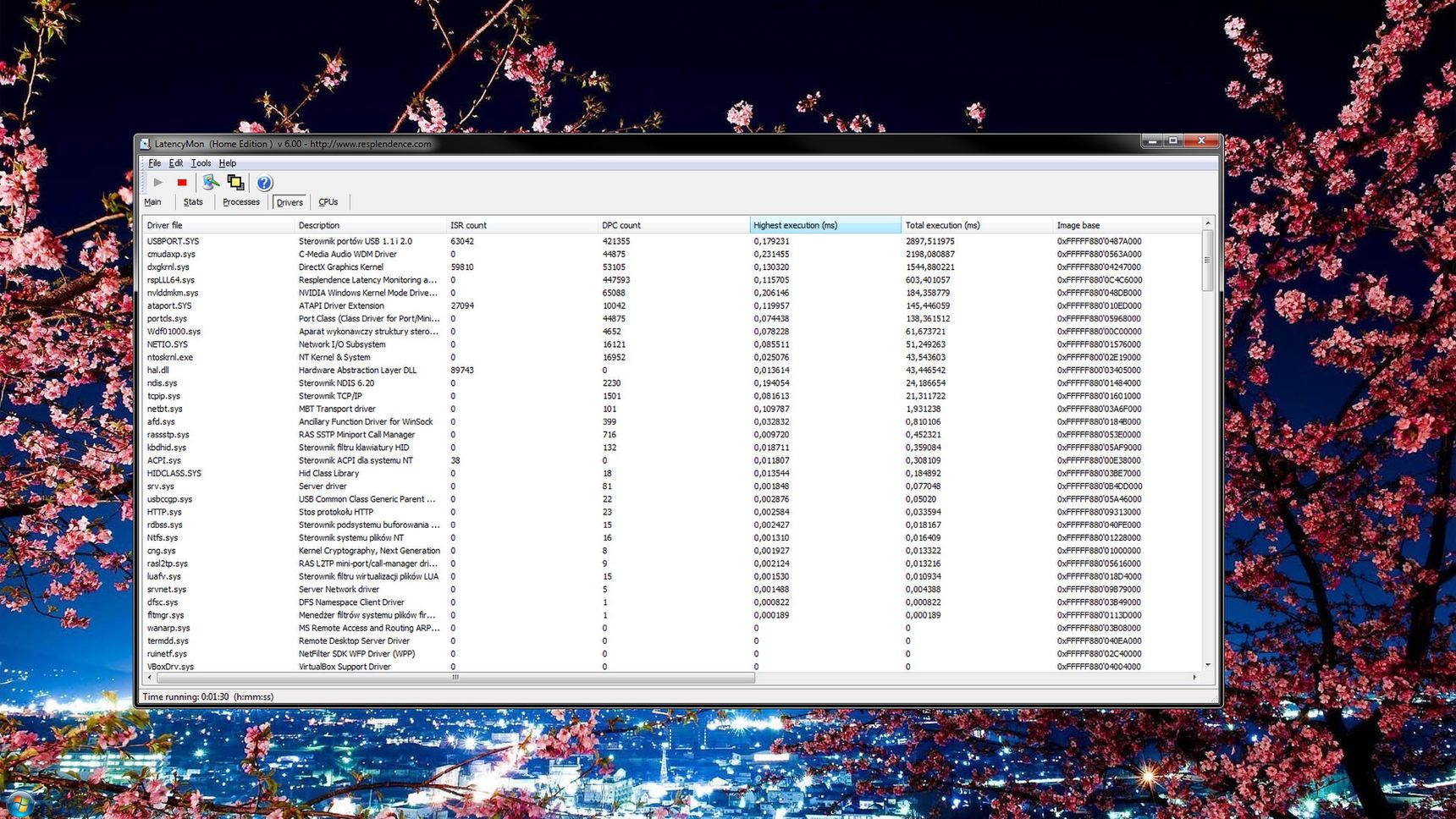Sort by Total execution (ms) column header
1456x819 pixels.
click(977, 225)
